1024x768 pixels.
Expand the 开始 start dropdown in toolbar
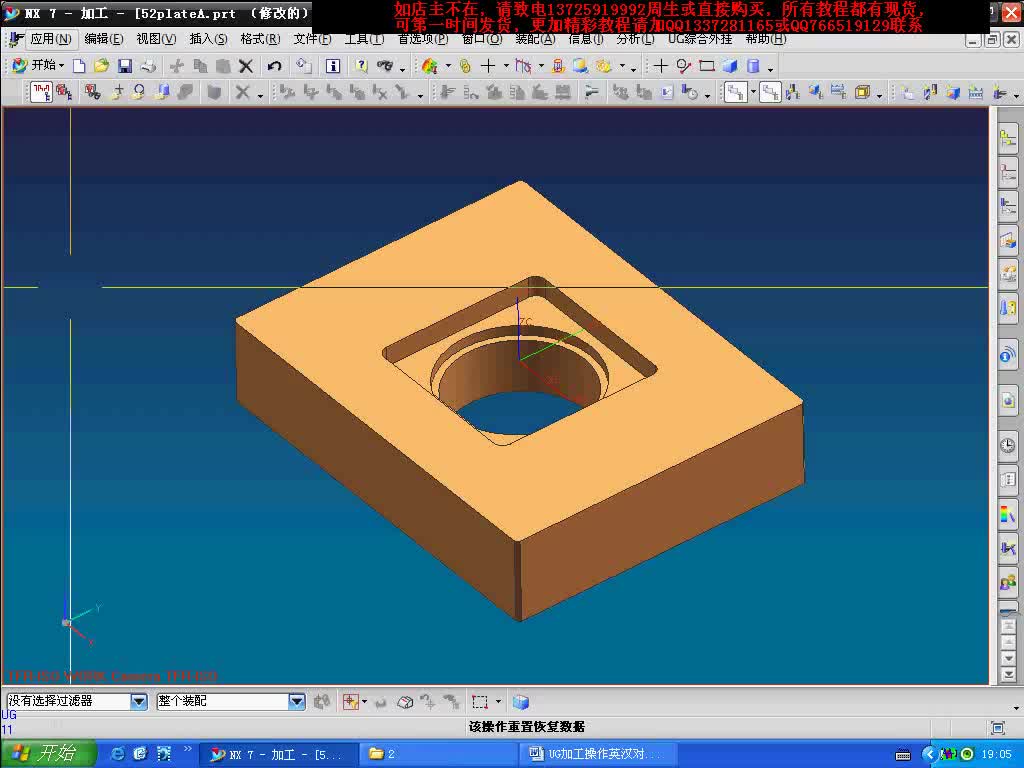pyautogui.click(x=61, y=65)
